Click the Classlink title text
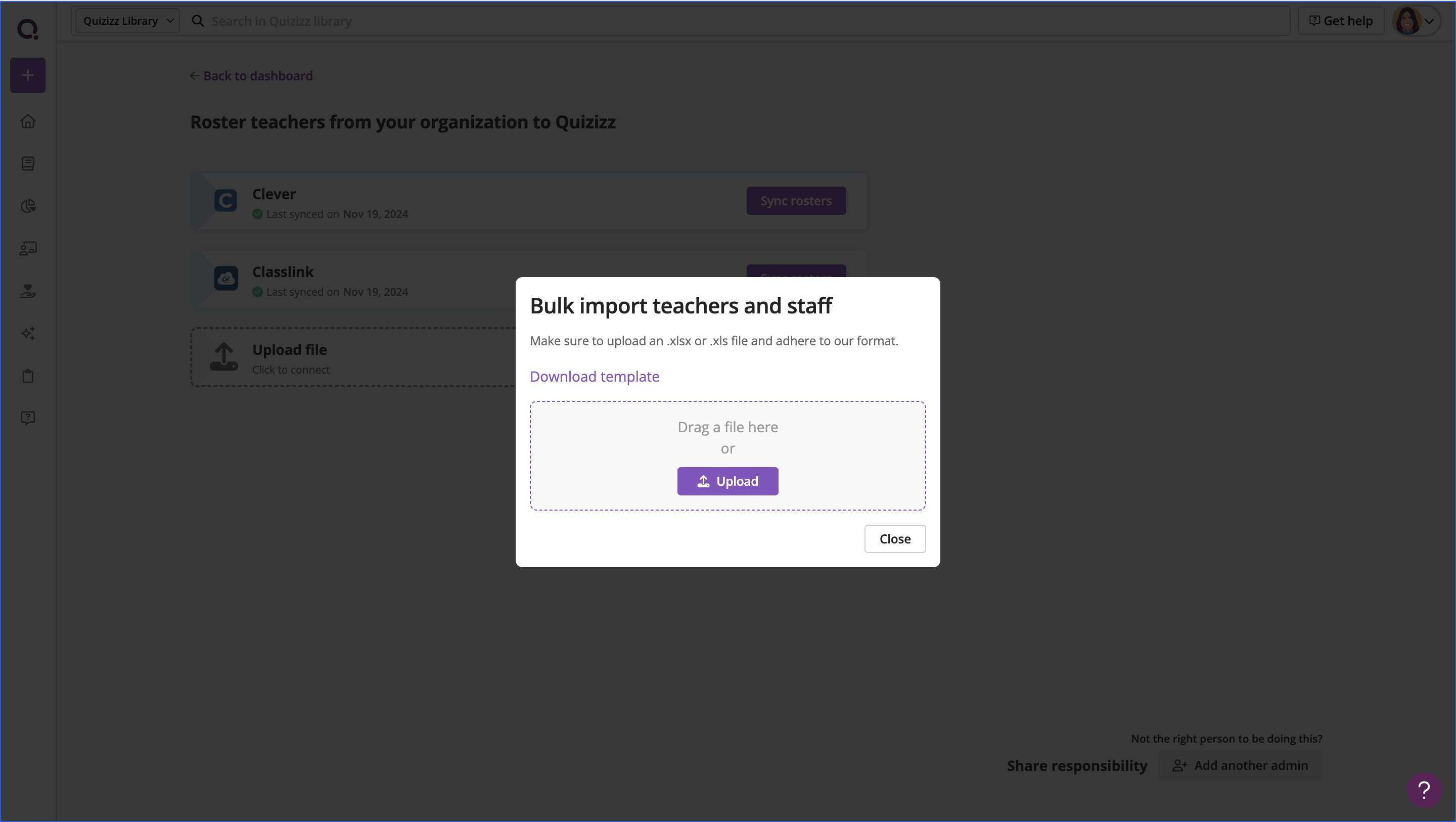 tap(283, 272)
